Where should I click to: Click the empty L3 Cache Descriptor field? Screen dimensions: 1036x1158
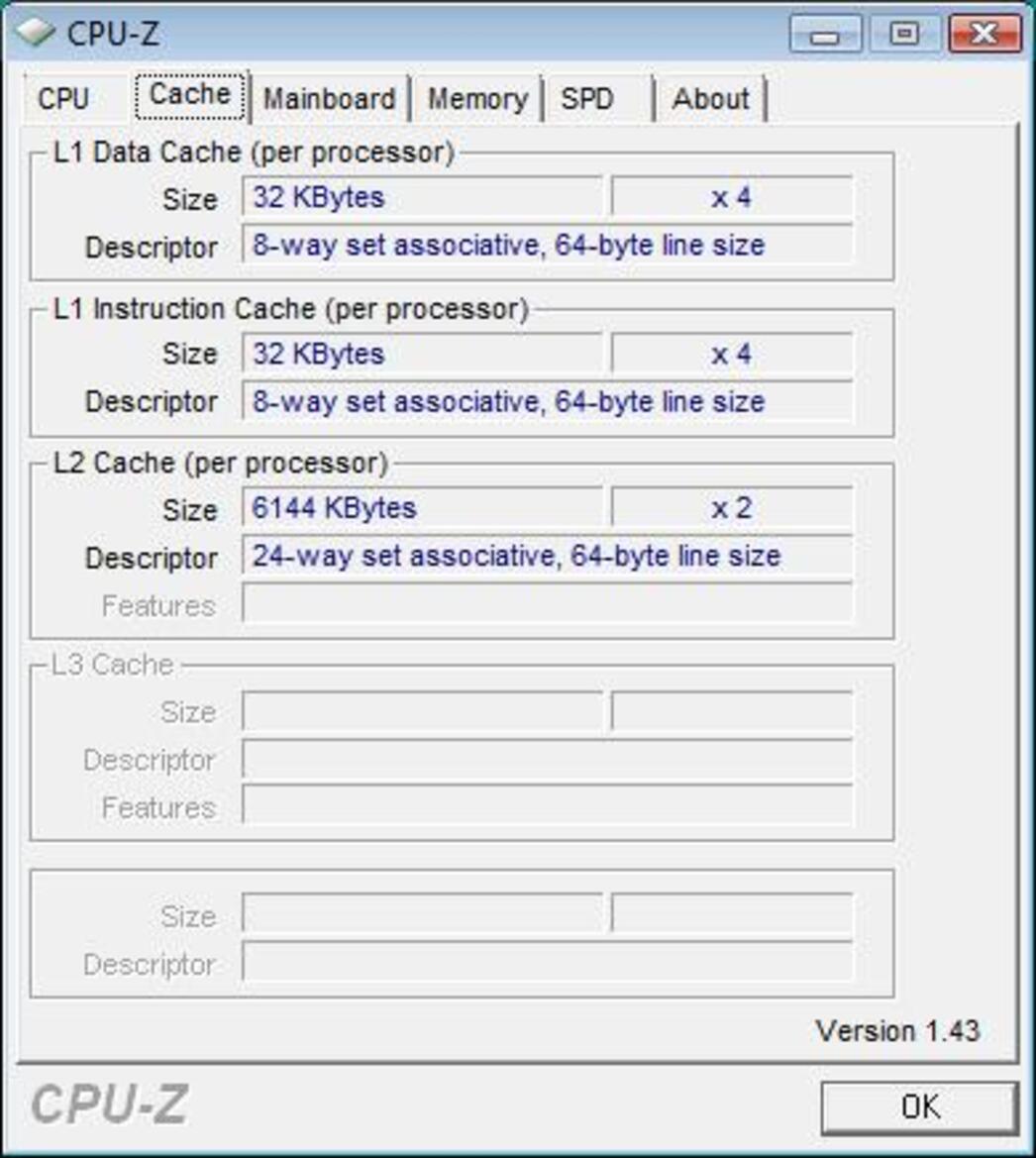[x=547, y=759]
